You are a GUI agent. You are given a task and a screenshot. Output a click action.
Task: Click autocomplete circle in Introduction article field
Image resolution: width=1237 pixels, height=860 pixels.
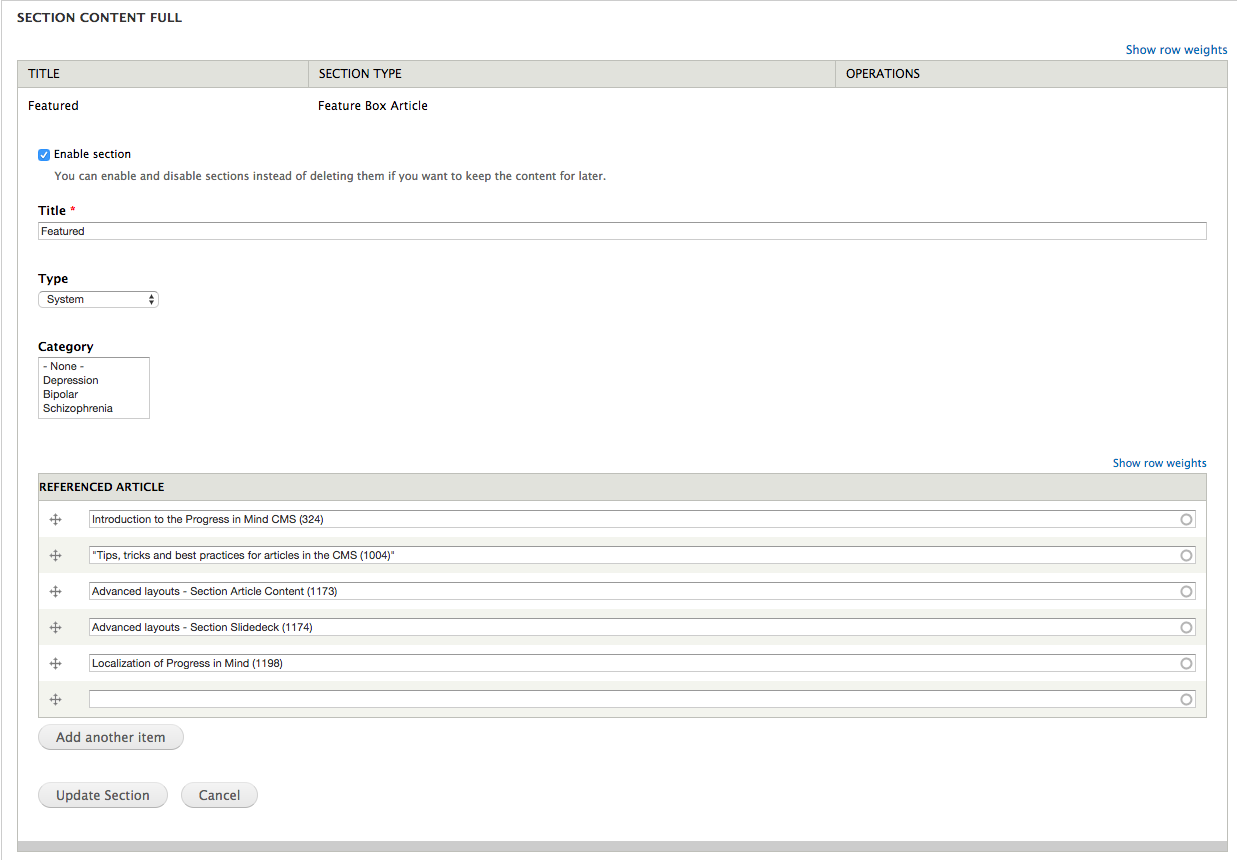coord(1187,520)
